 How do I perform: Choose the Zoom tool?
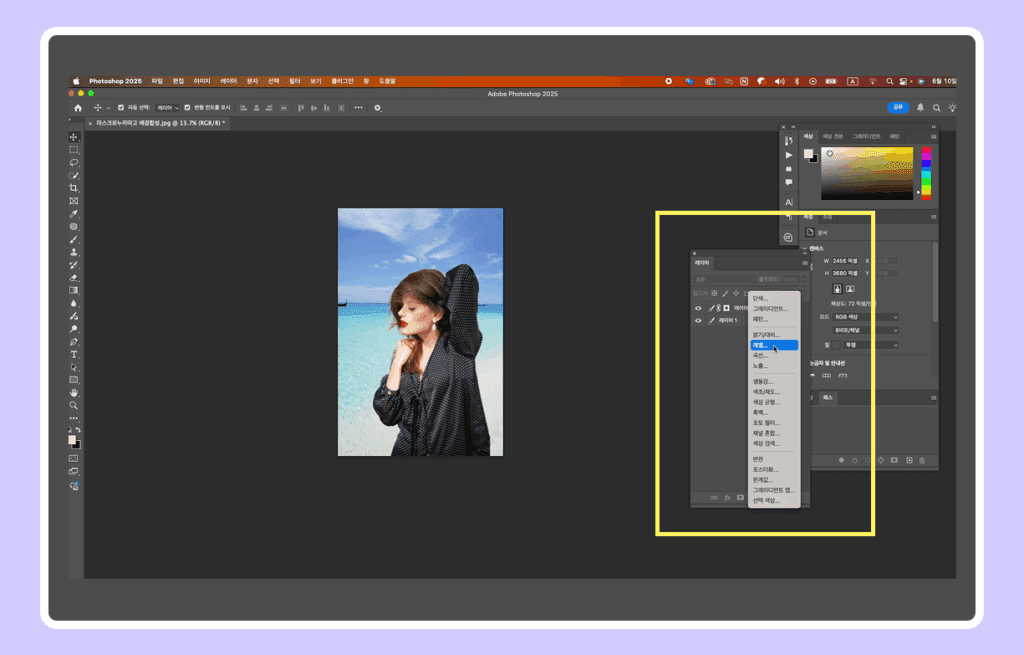coord(74,405)
